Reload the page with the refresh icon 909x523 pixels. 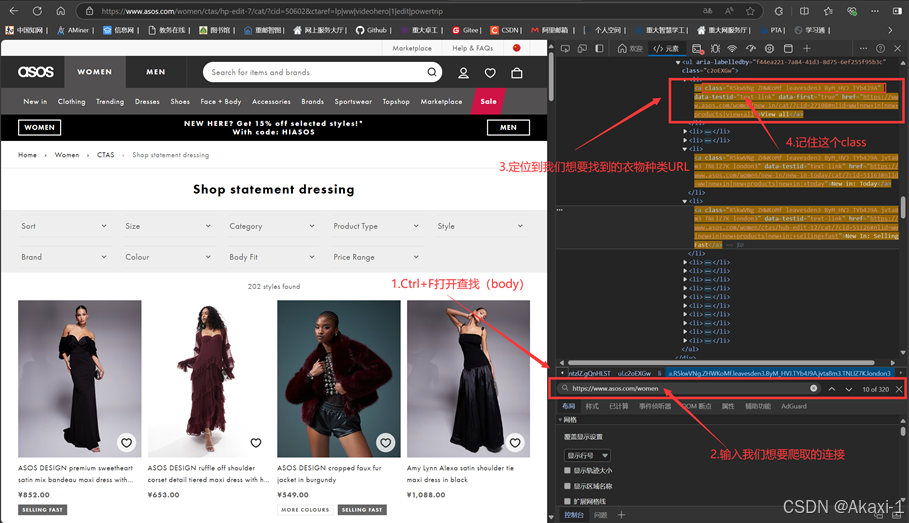coord(37,11)
